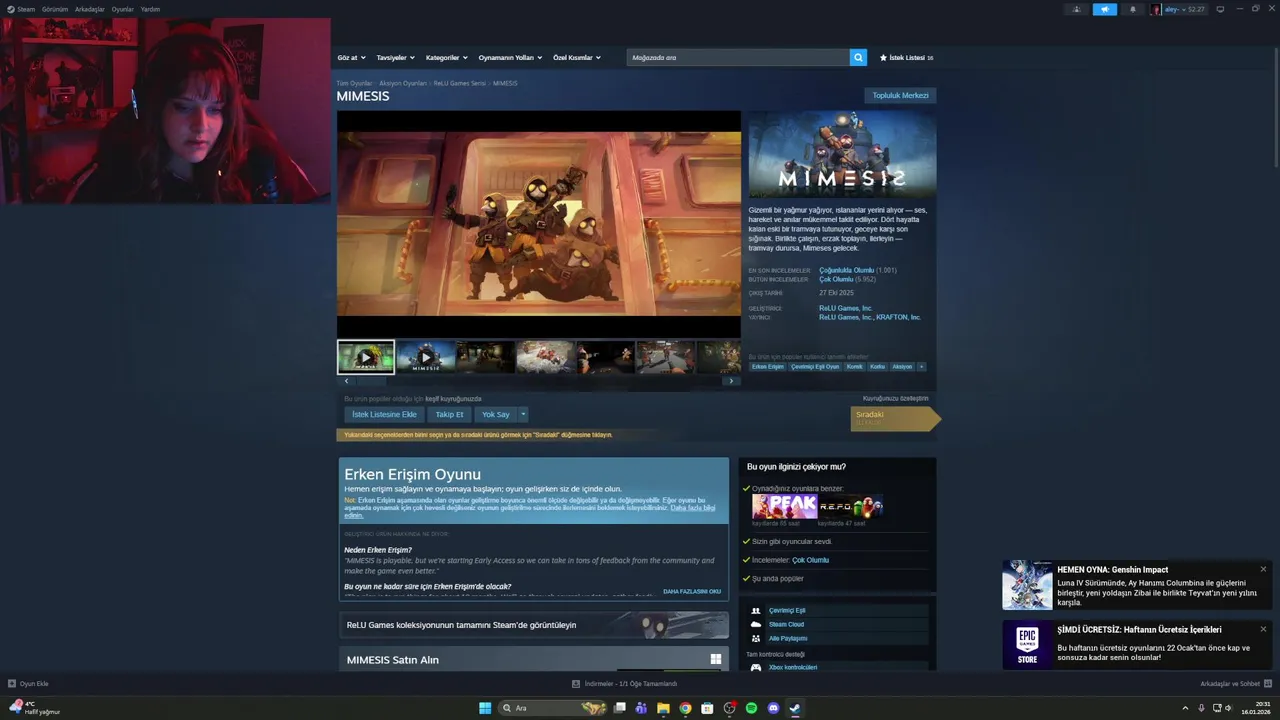Click the Big Picture mode monitor icon
The height and width of the screenshot is (720, 1280).
coord(1220,9)
